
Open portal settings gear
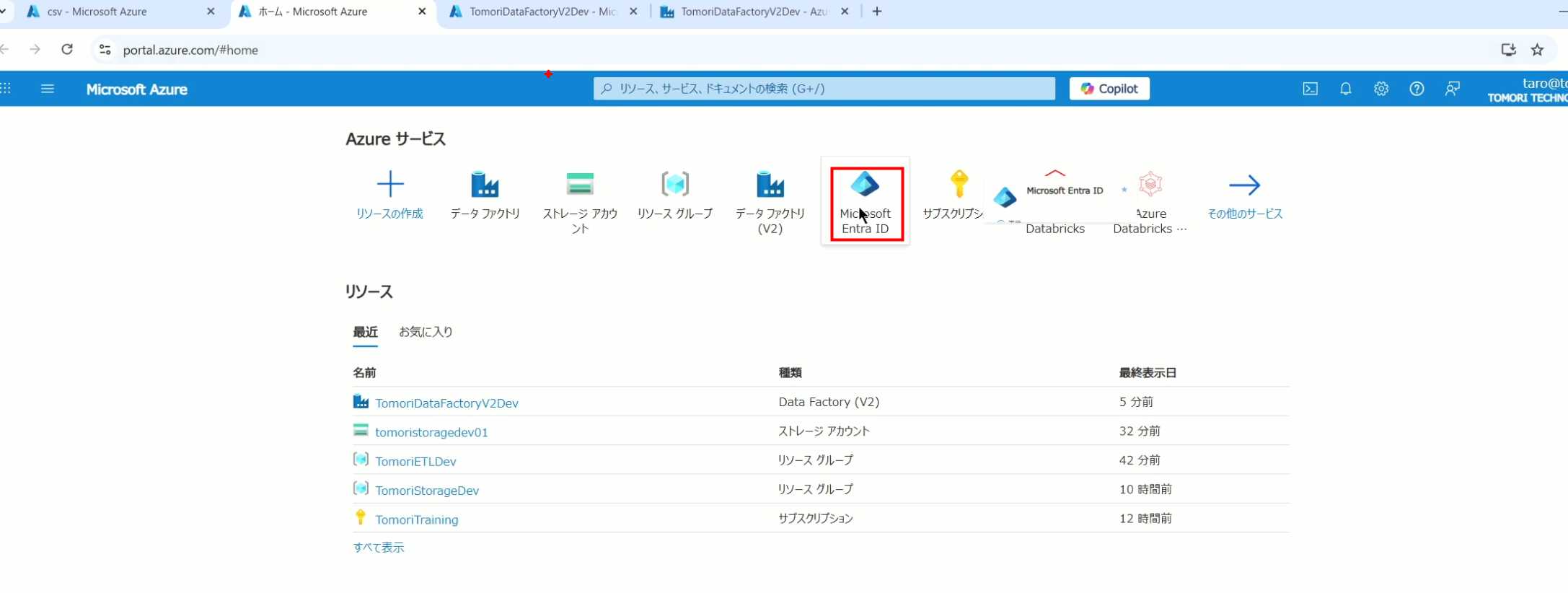coord(1380,89)
